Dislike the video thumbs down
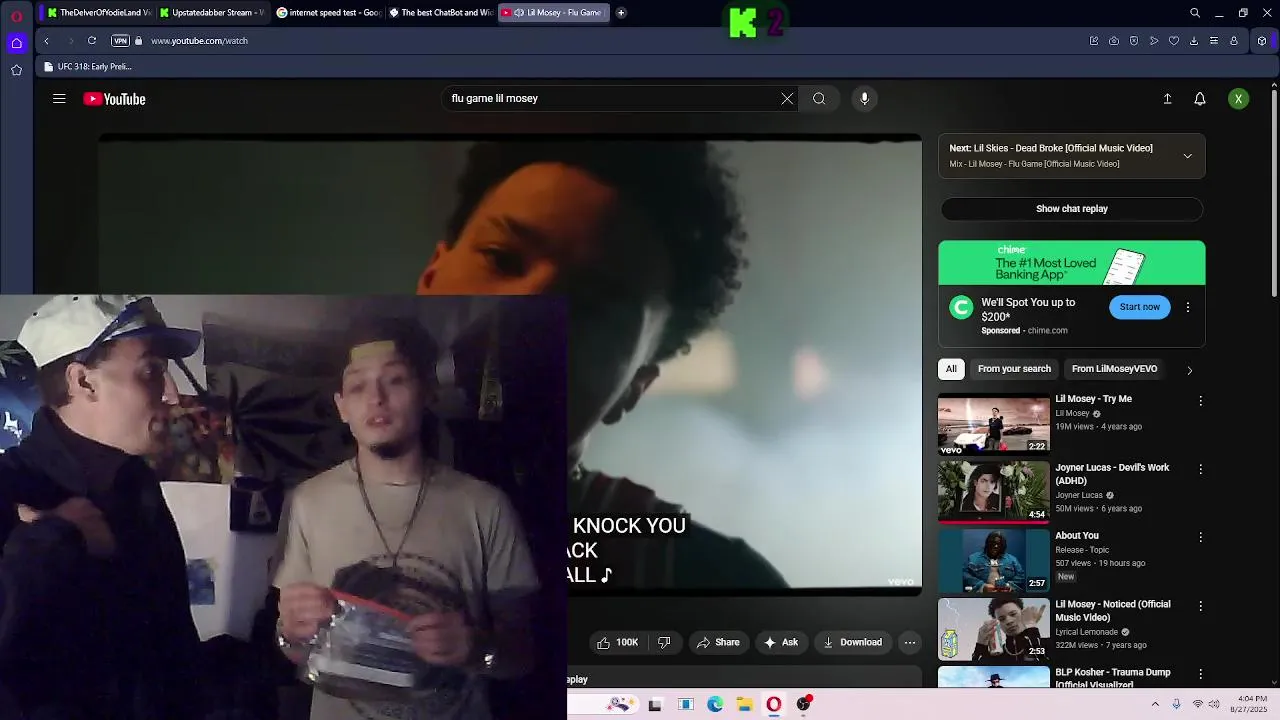The width and height of the screenshot is (1280, 720). click(x=664, y=643)
